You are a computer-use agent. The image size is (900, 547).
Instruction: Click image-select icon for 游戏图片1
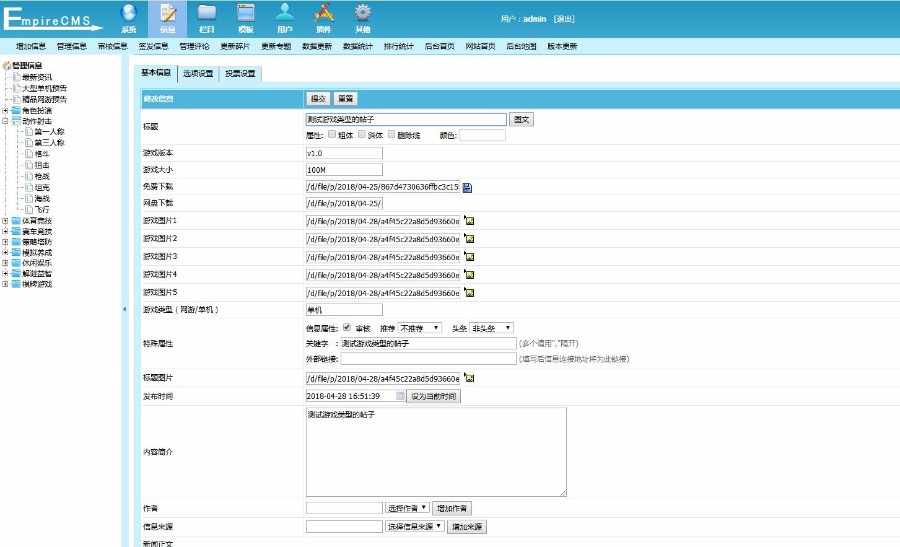coord(469,221)
